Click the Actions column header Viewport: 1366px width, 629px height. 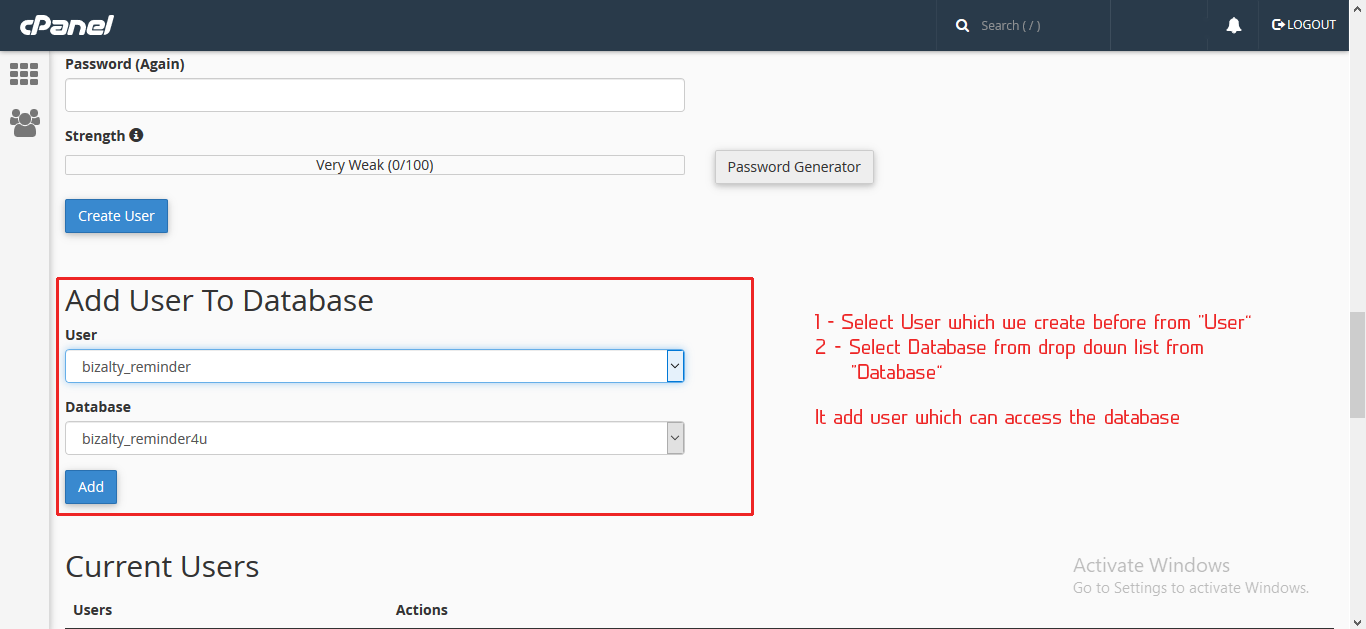(421, 610)
